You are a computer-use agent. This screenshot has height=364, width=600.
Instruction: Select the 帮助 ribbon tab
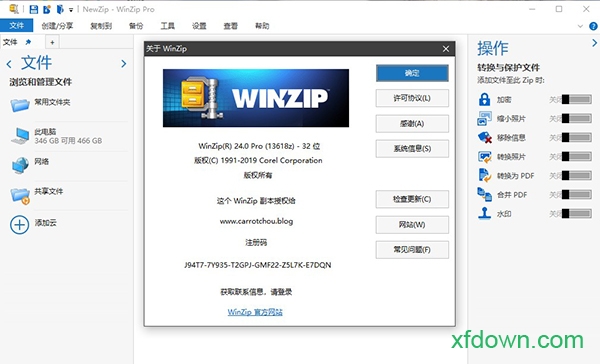(x=262, y=26)
